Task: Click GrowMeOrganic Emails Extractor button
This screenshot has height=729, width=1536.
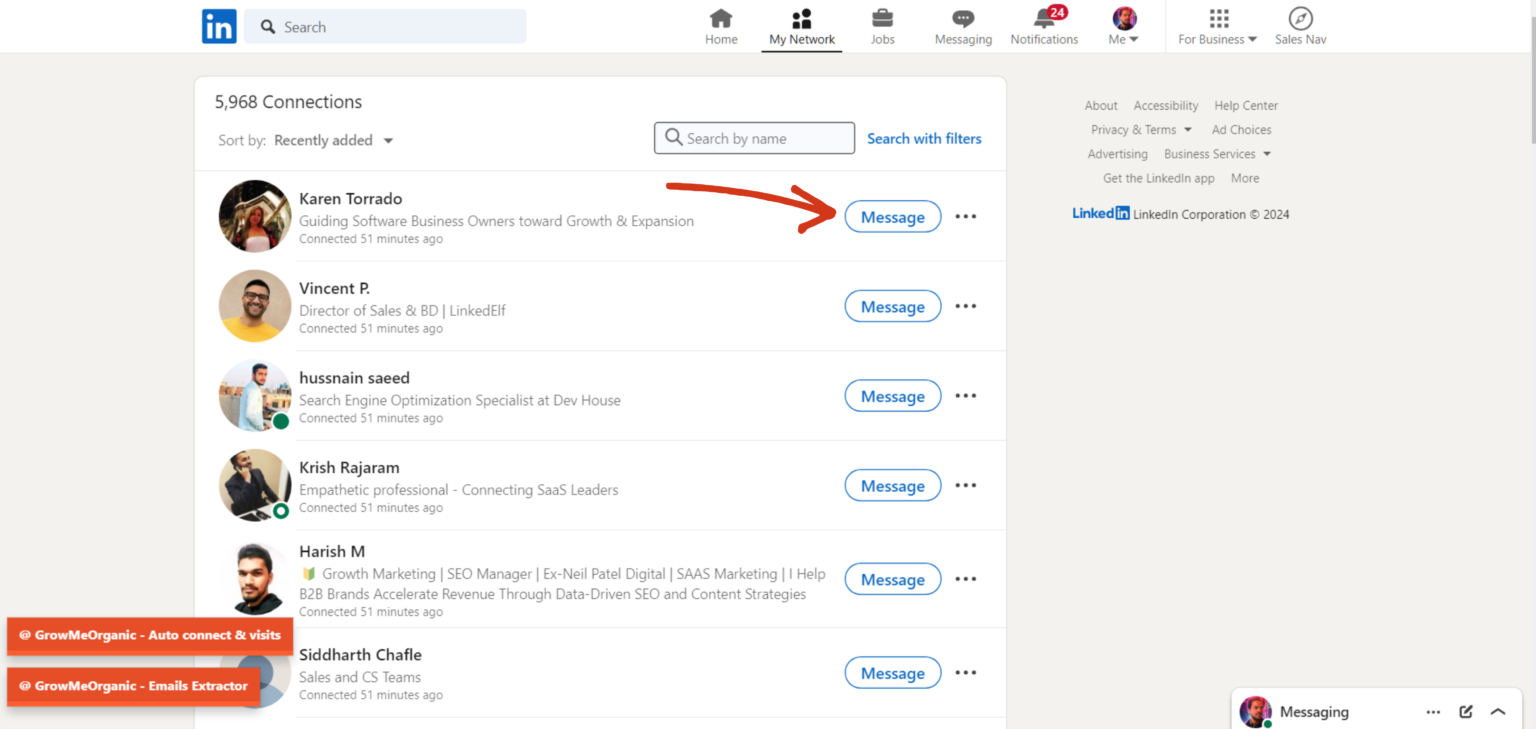Action: point(133,686)
